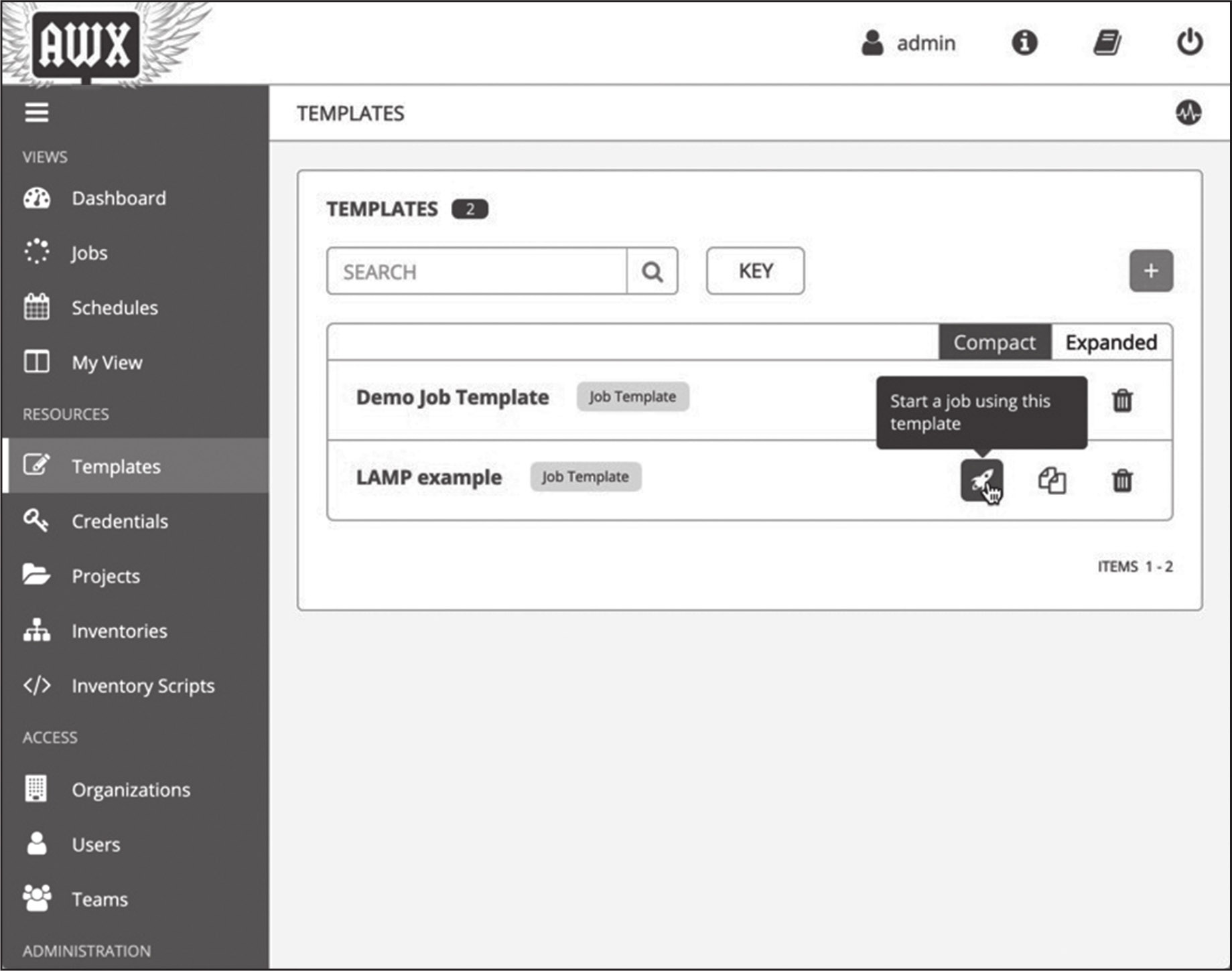This screenshot has width=1232, height=971.
Task: Open Credentials in the sidebar
Action: click(120, 521)
